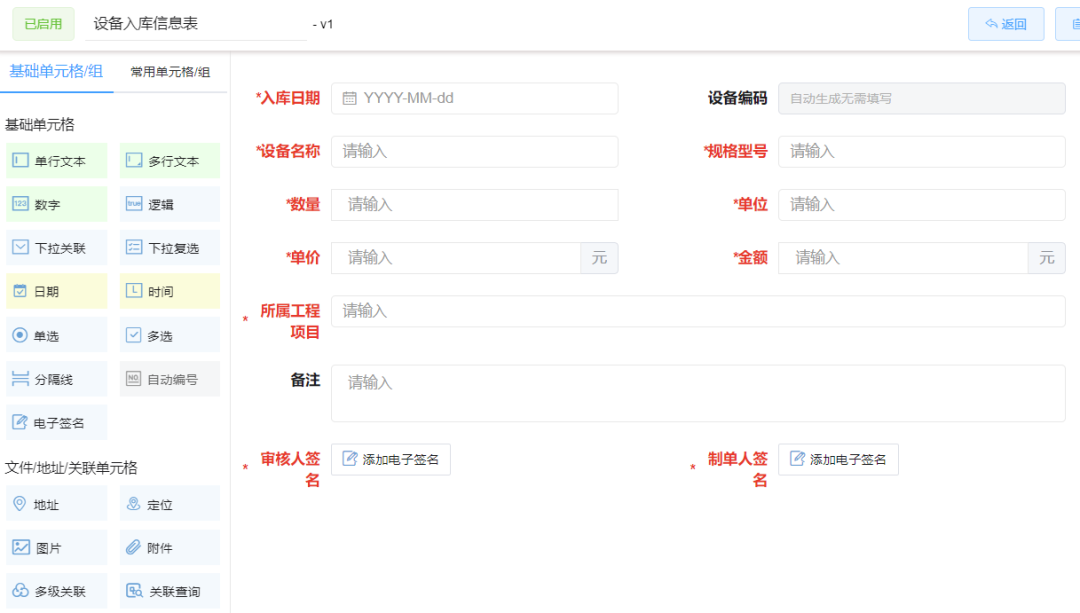The height and width of the screenshot is (613, 1080).
Task: Select the 日期 date cell icon
Action: tap(20, 291)
